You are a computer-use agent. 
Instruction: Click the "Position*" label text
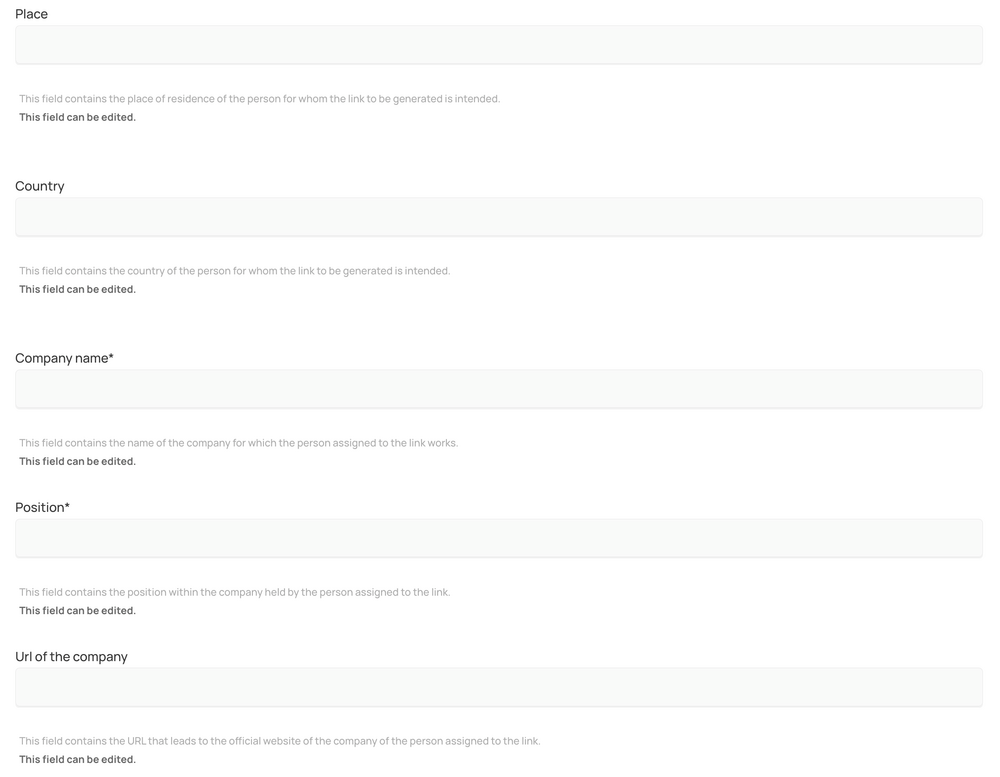click(x=42, y=507)
